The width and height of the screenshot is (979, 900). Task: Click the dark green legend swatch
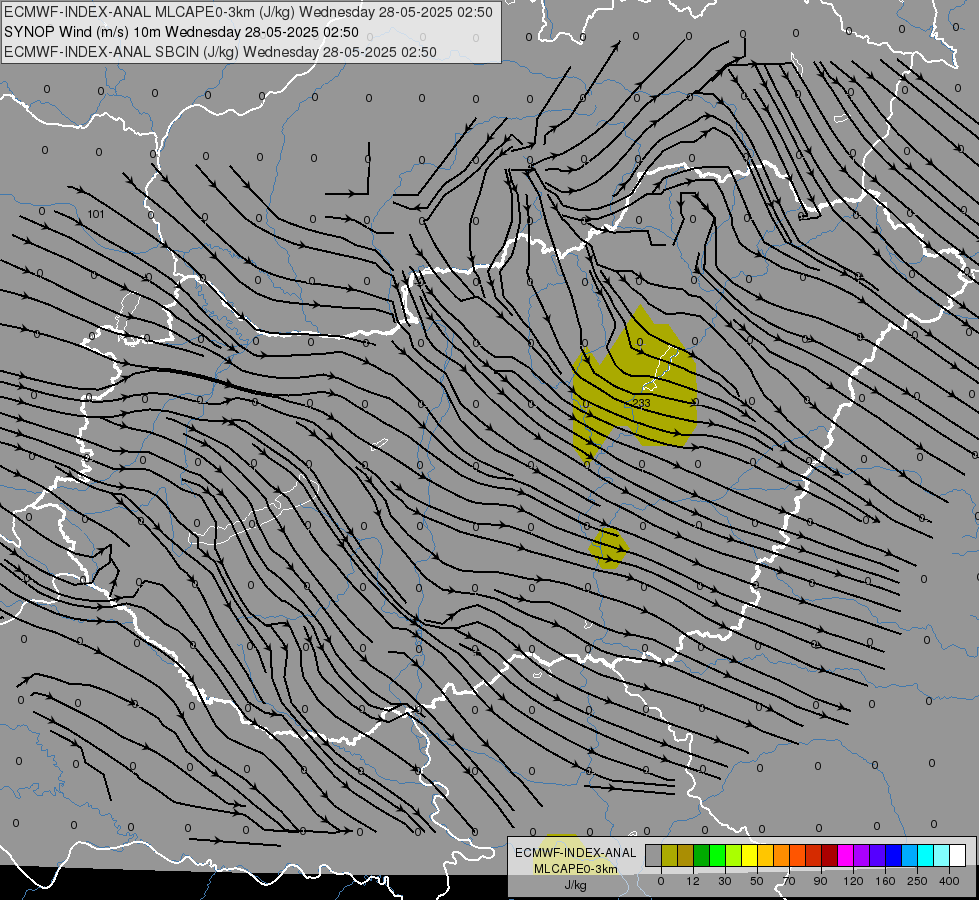point(701,855)
